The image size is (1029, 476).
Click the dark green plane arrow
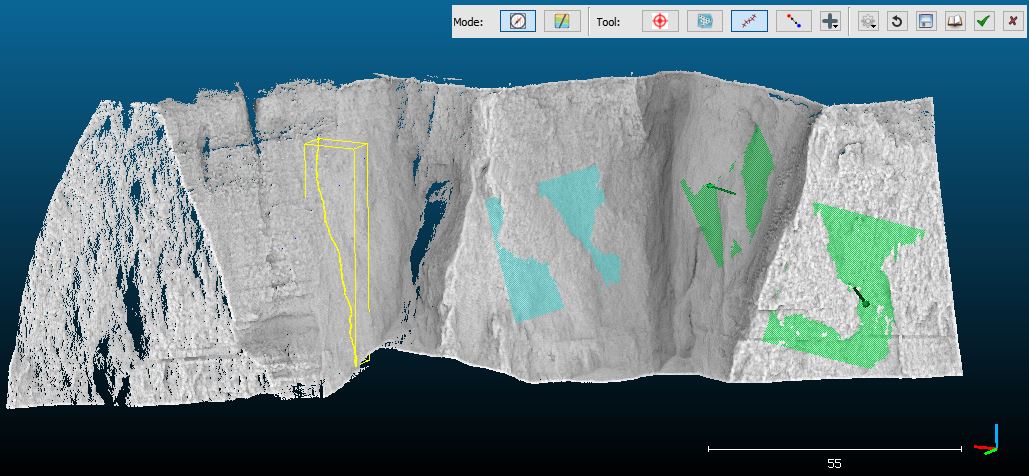pos(720,190)
